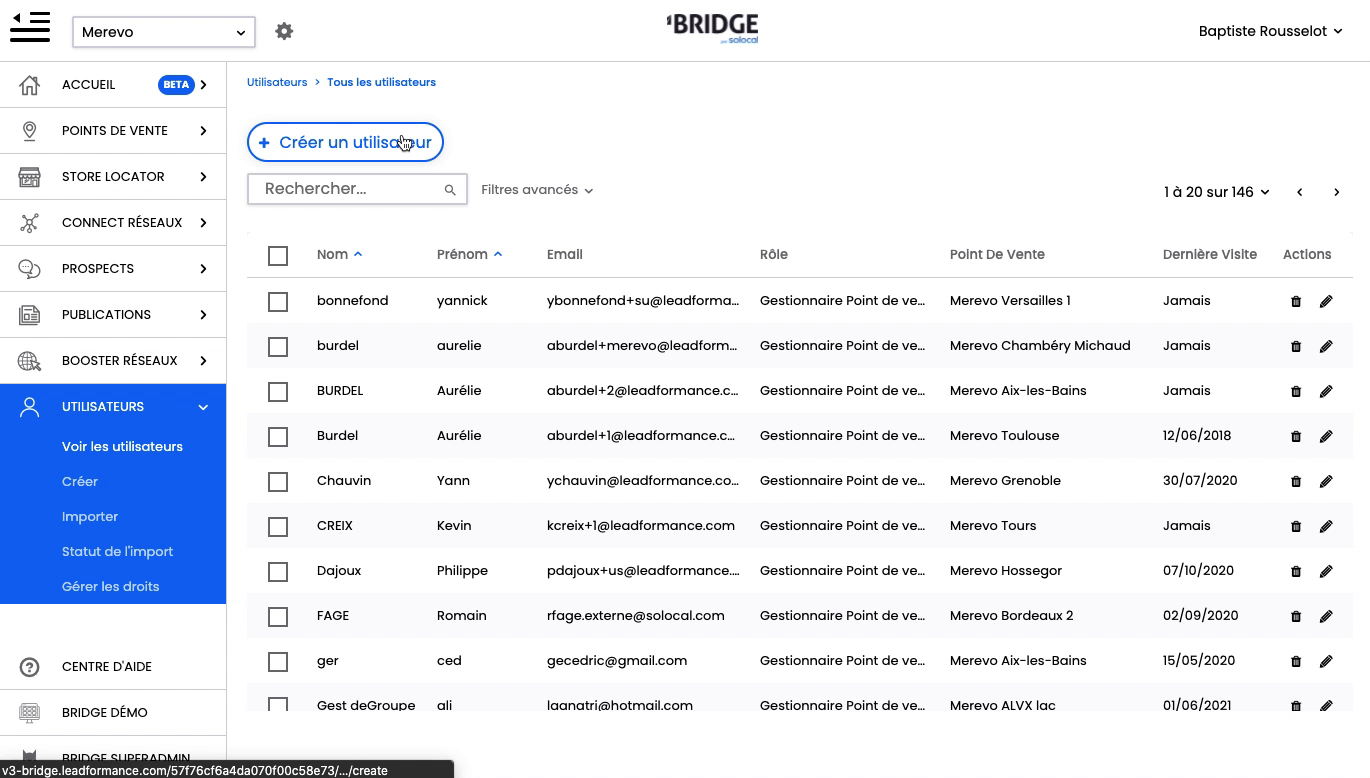The image size is (1370, 778).
Task: Click the Points de vente pin icon
Action: point(30,131)
